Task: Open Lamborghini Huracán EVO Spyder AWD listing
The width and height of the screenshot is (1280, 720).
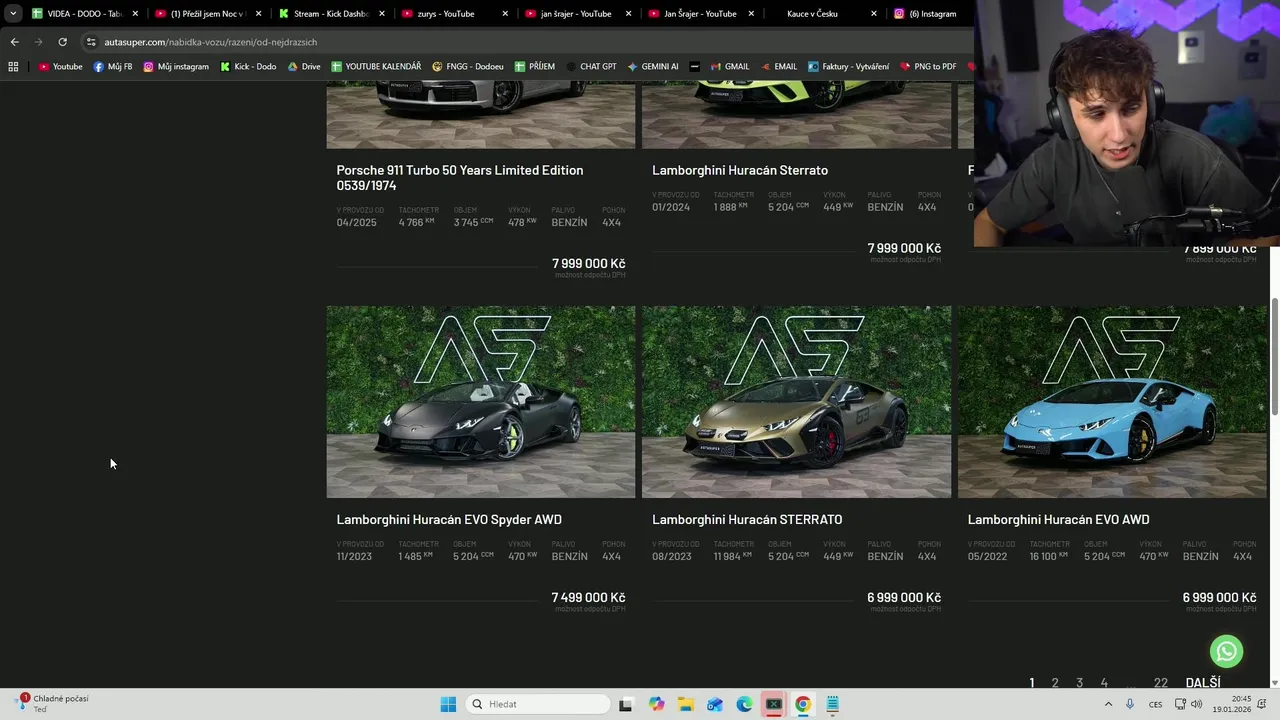Action: (x=449, y=519)
